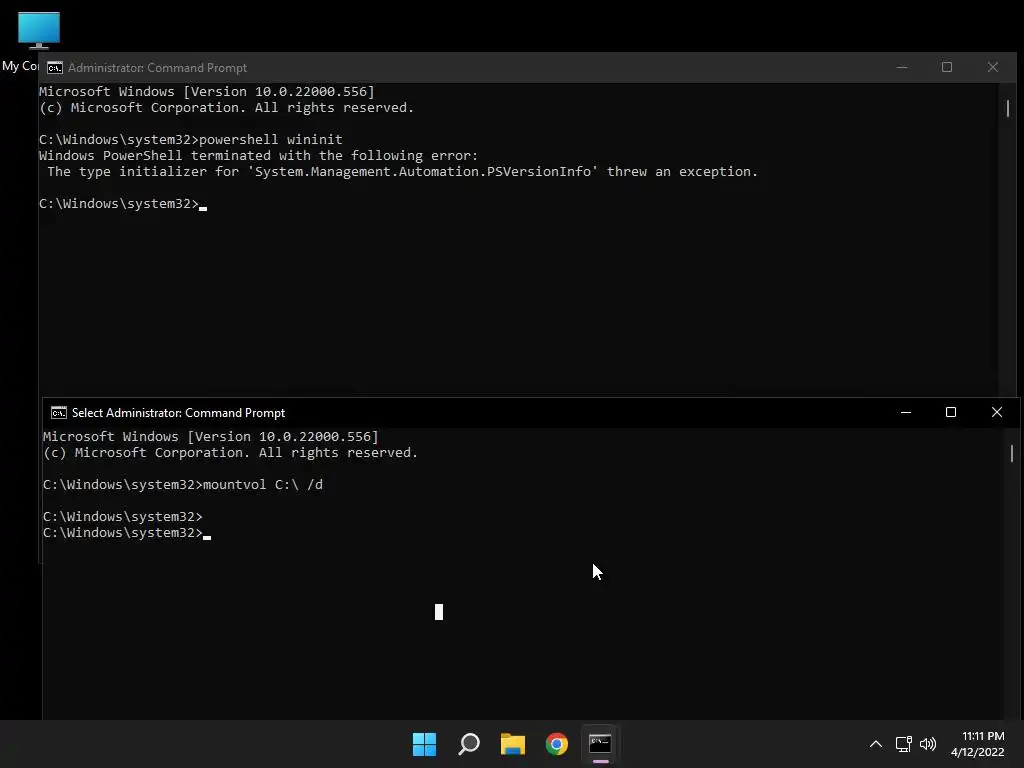Viewport: 1024px width, 768px height.
Task: Open the network tray icon
Action: pos(903,744)
